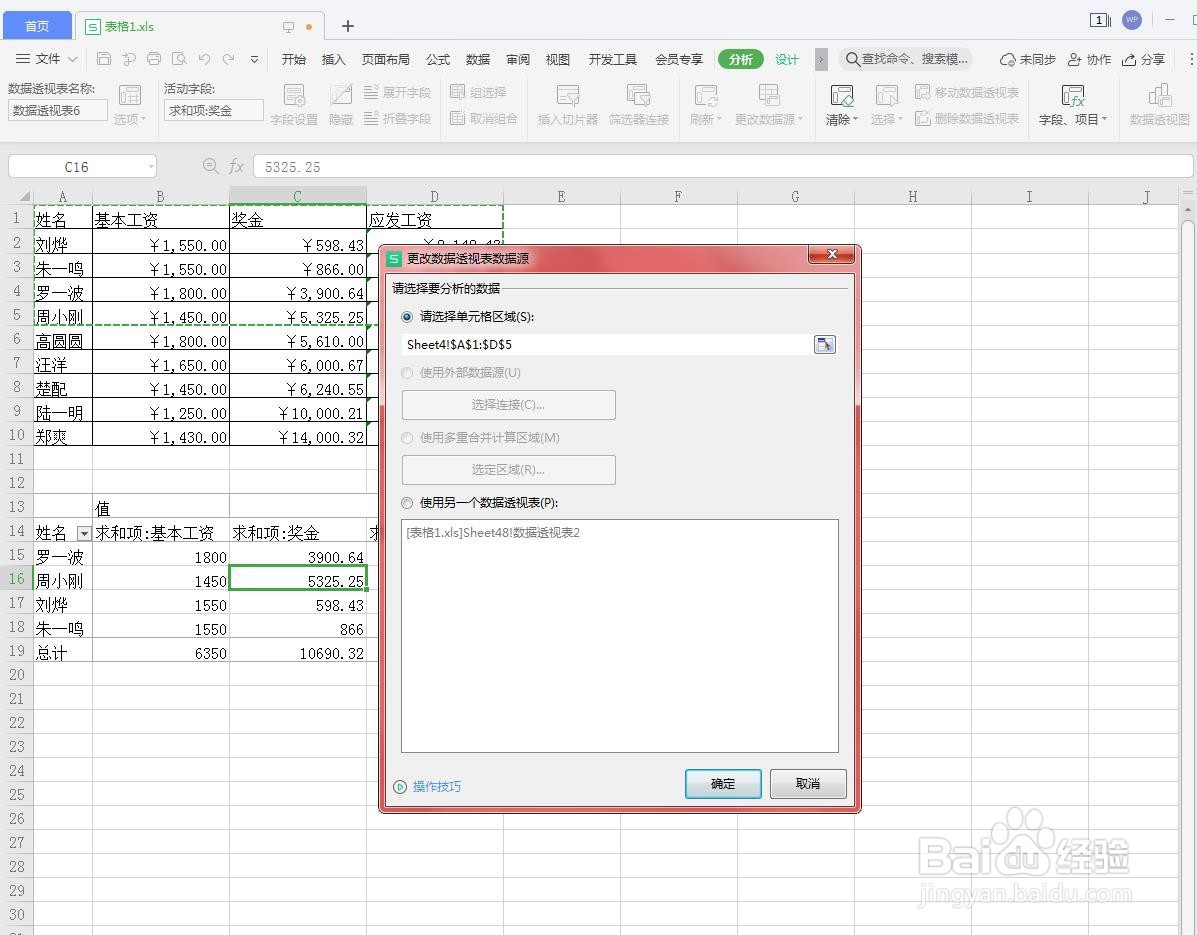
Task: Open the 开始 ribbon tab
Action: point(294,59)
